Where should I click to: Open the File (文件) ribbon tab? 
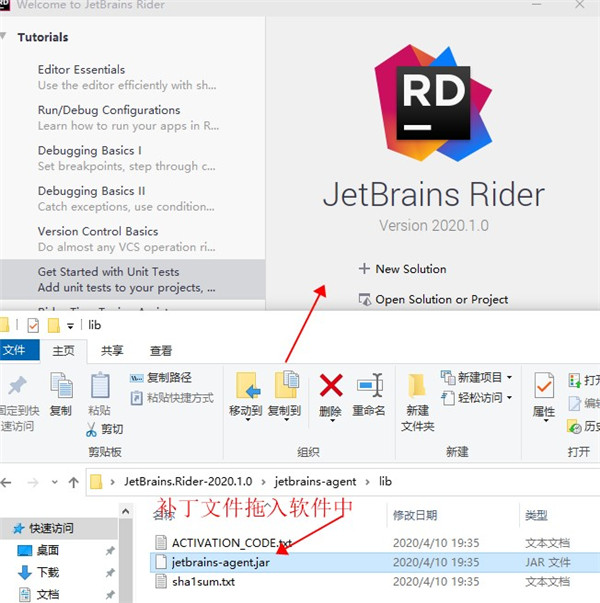[x=19, y=350]
